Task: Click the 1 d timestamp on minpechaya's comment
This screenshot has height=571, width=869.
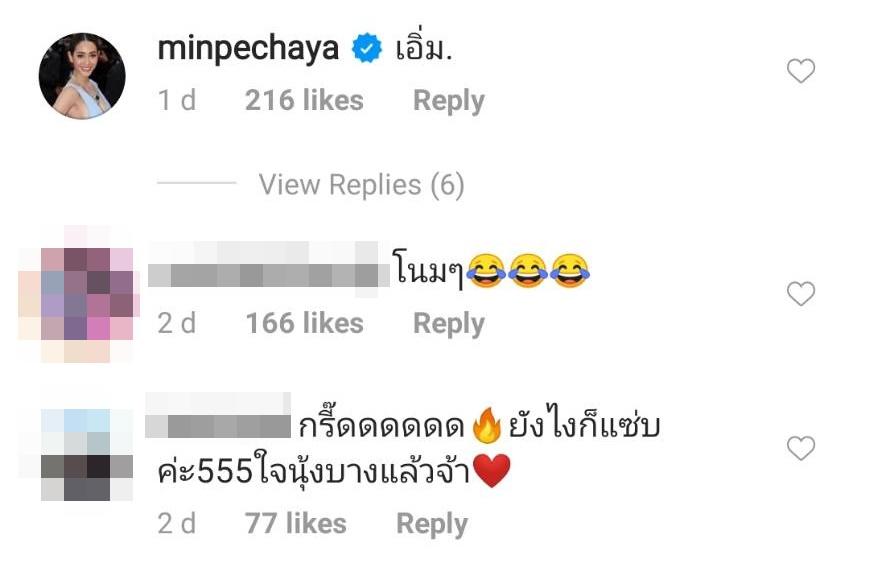Action: point(177,101)
